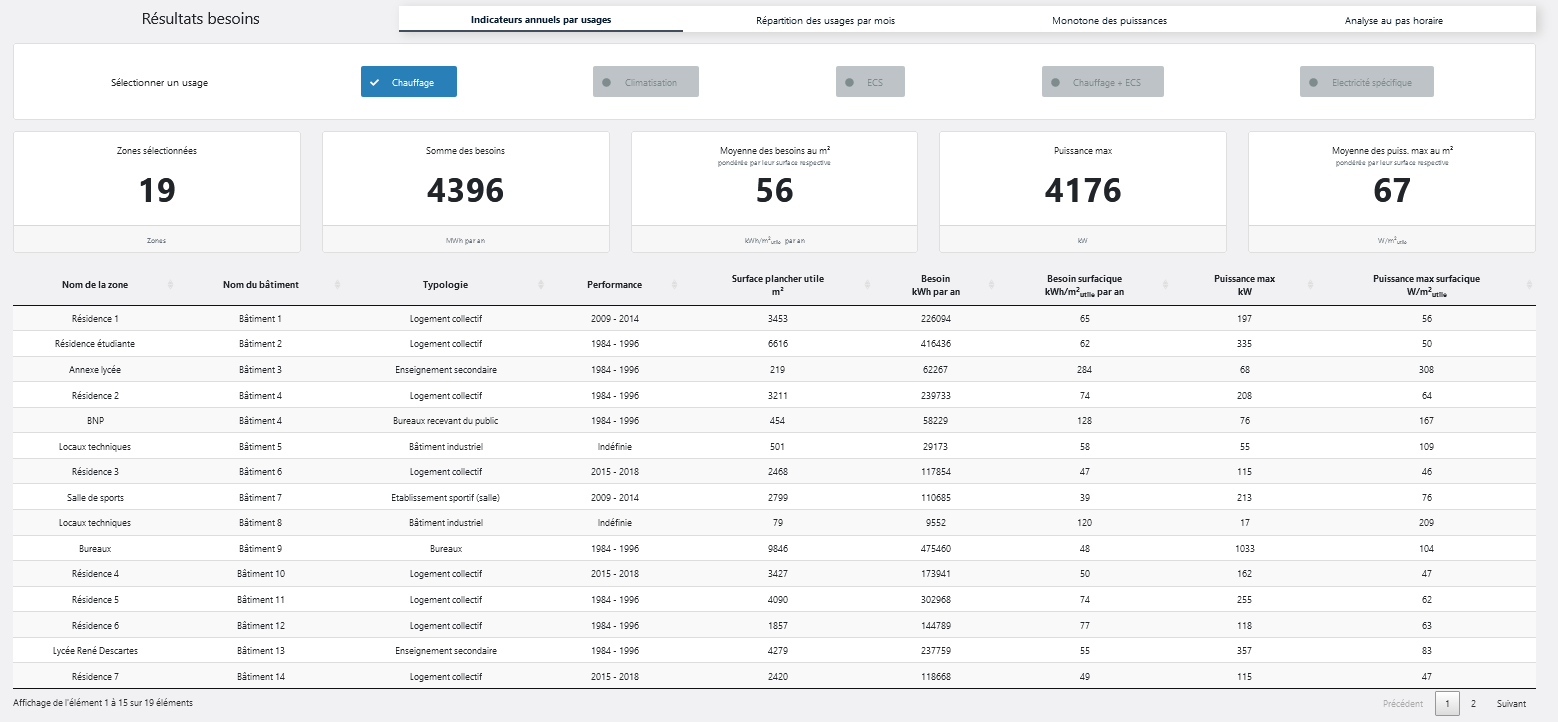
Task: Click the besoin surfacique value 284
Action: [1085, 370]
